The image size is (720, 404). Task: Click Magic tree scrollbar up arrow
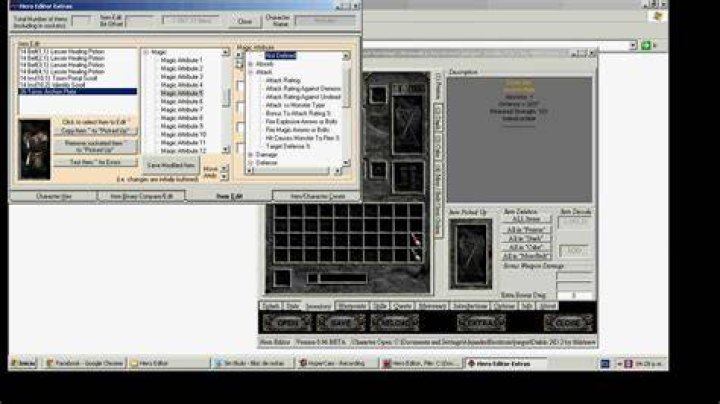coord(225,52)
